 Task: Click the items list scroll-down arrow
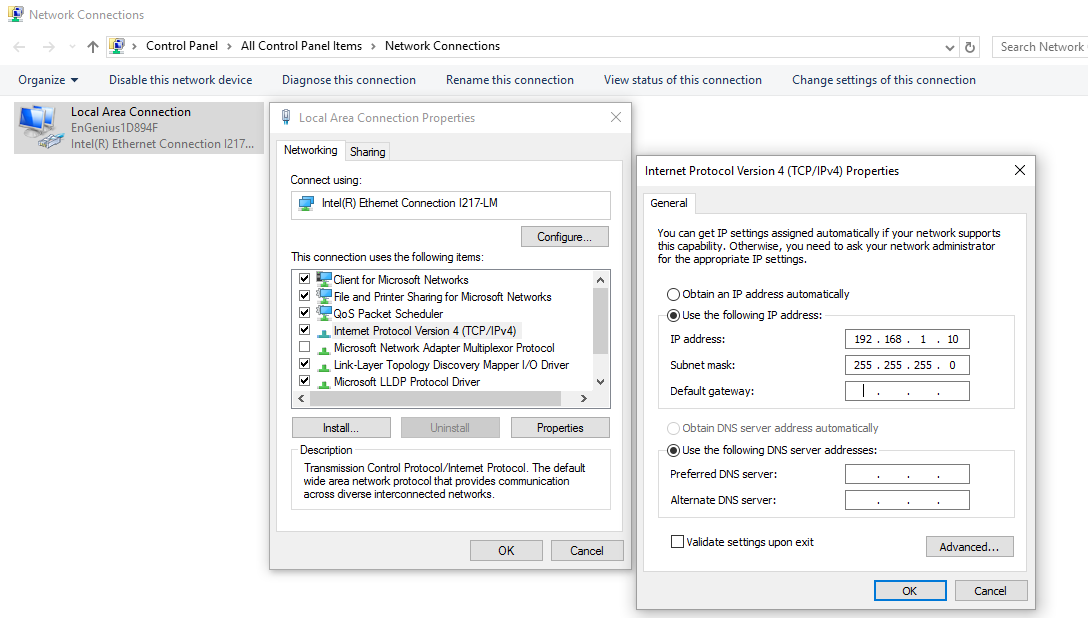600,381
